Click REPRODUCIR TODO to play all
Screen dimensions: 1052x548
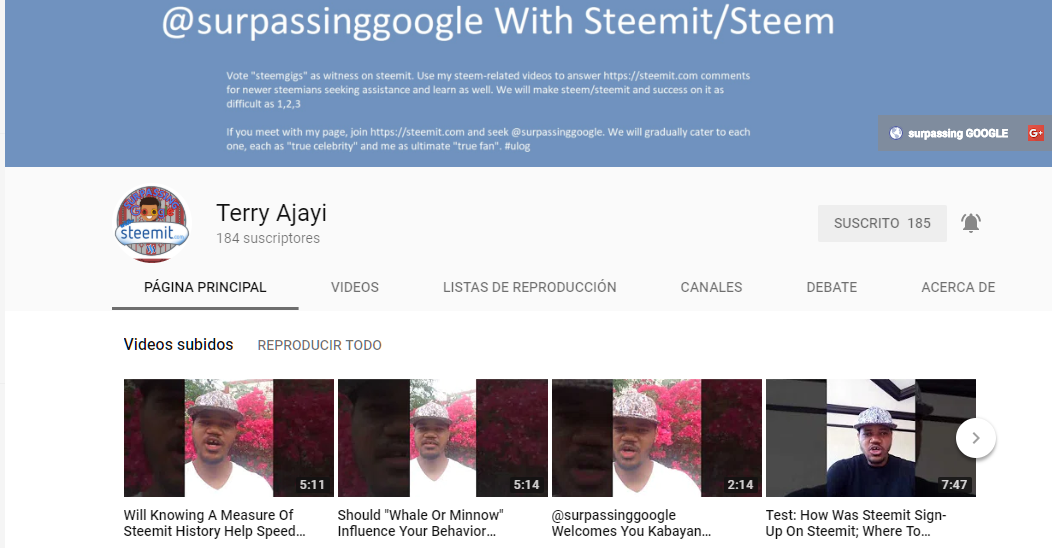click(319, 345)
